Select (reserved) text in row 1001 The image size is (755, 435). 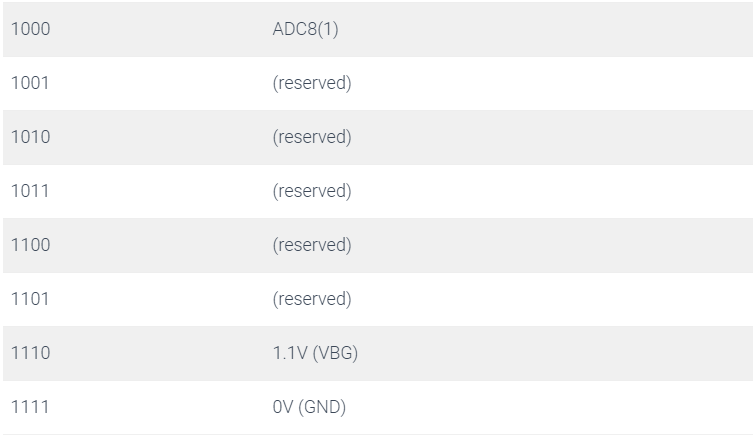(312, 83)
